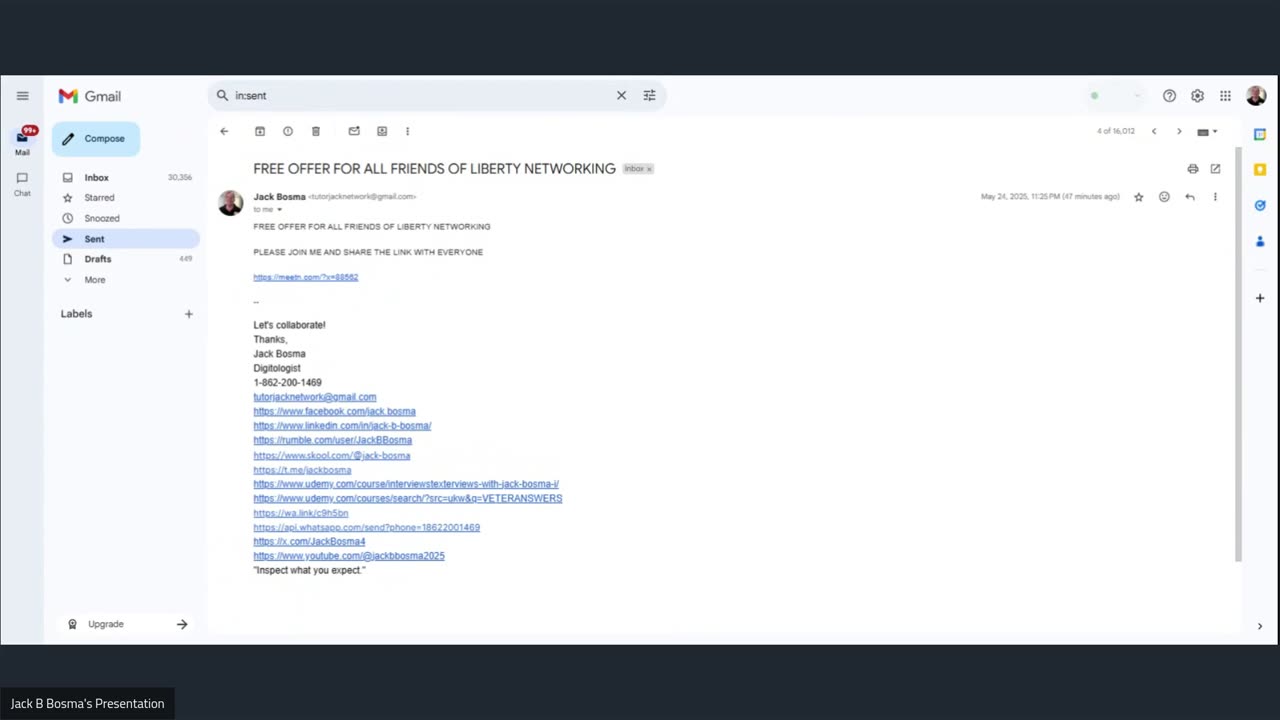Open email in new window
The width and height of the screenshot is (1280, 720).
[1215, 169]
